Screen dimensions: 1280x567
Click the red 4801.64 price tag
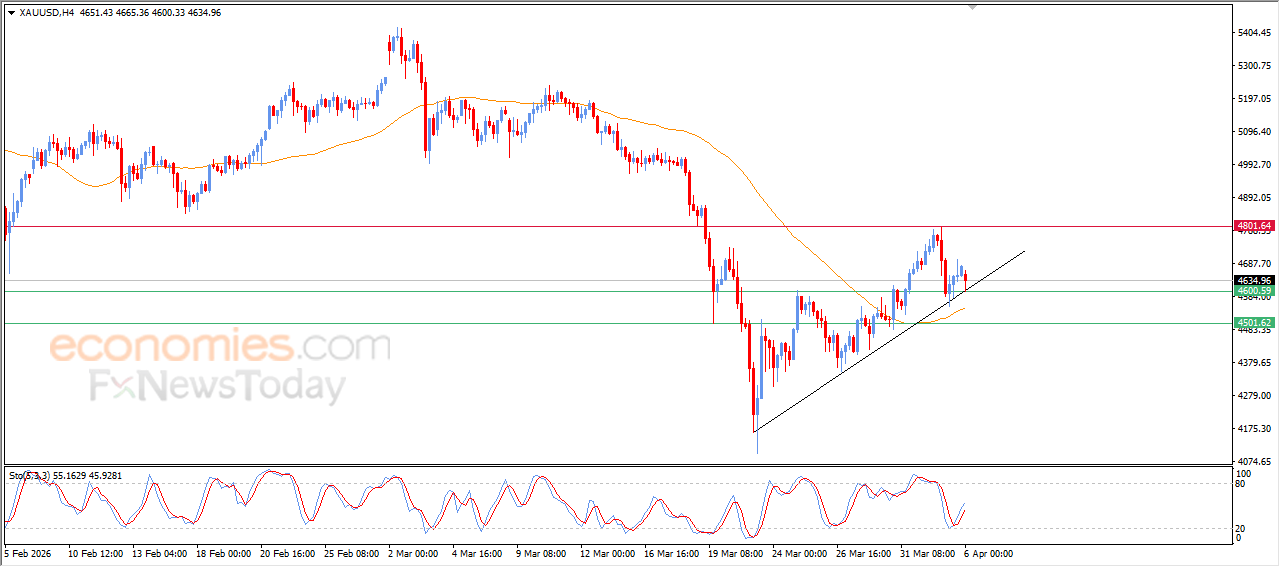pos(1254,226)
